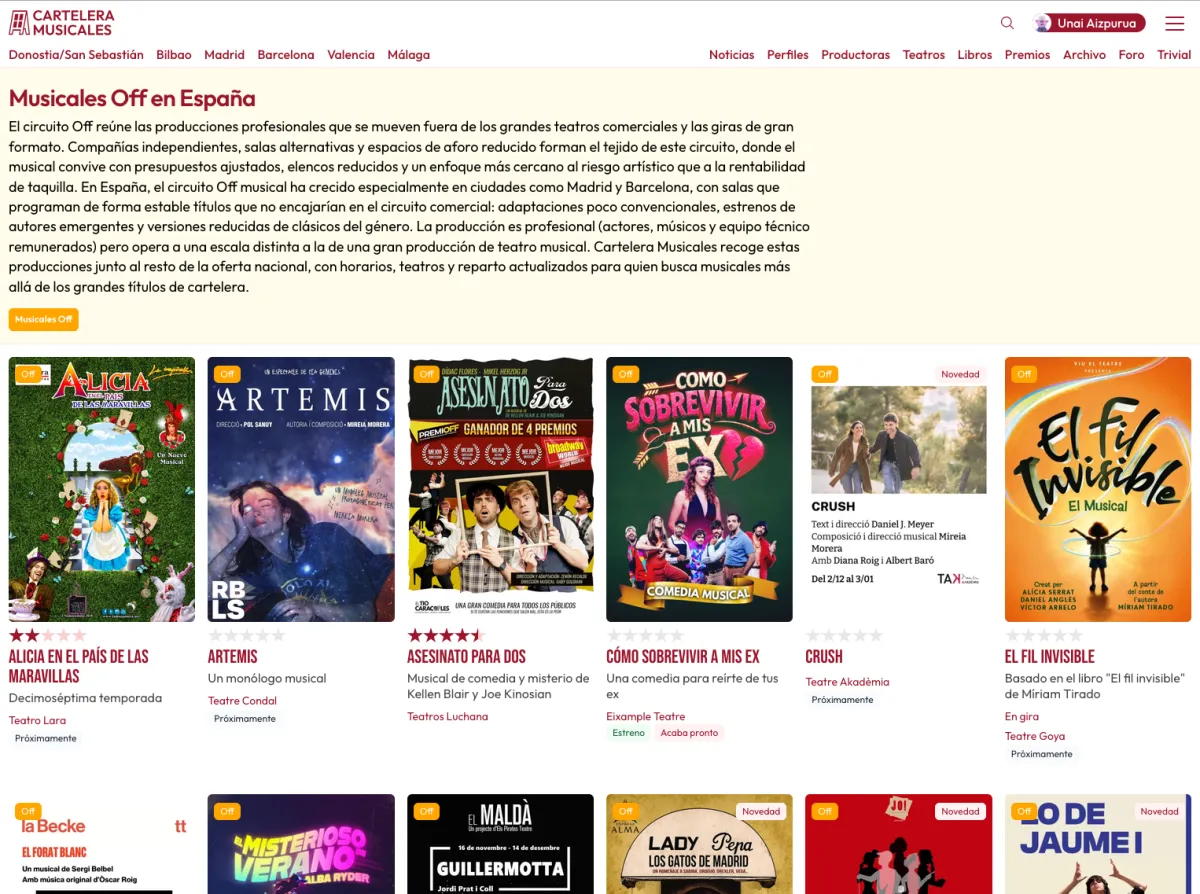Screen dimensions: 1200x894
Task: Open the Misterioso Verano poster
Action: [x=301, y=844]
